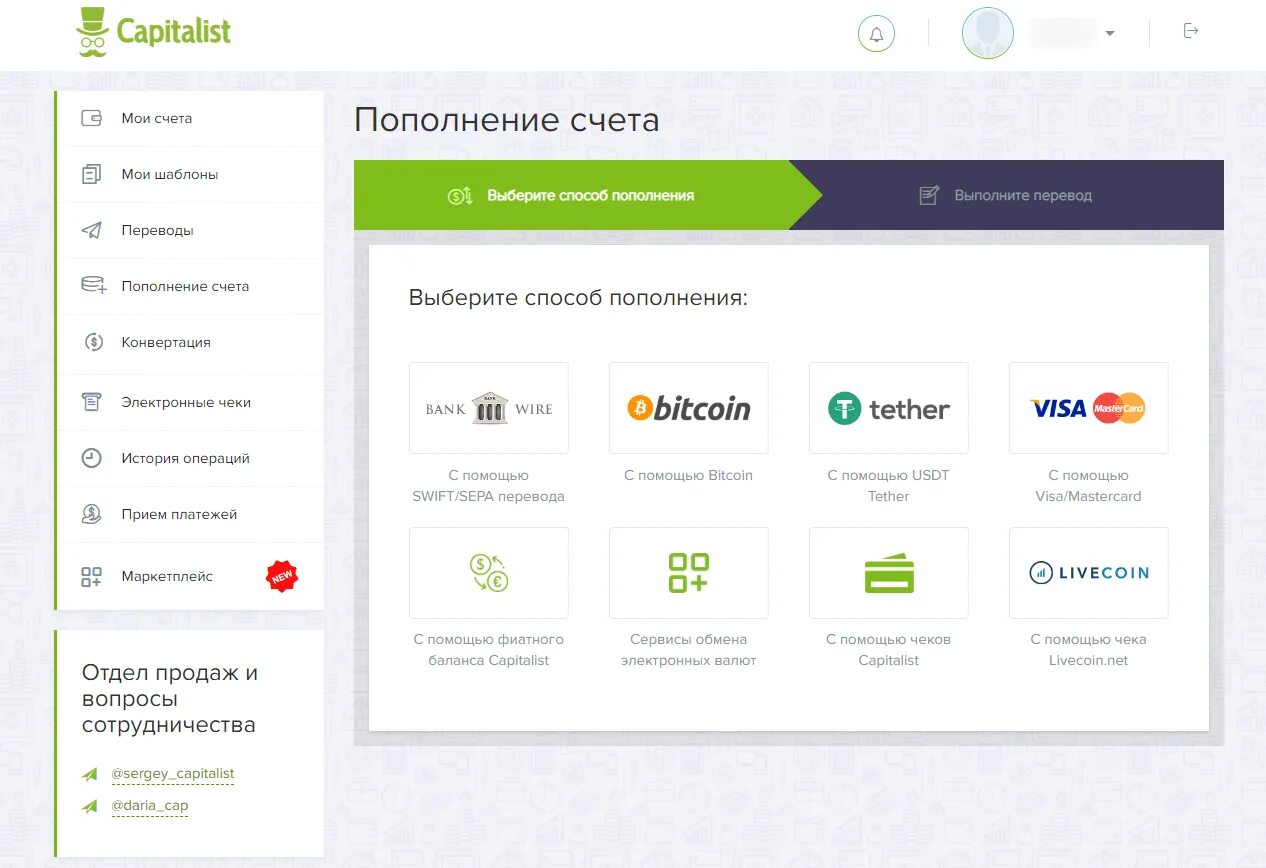Open the notifications bell
This screenshot has width=1266, height=868.
click(x=876, y=34)
